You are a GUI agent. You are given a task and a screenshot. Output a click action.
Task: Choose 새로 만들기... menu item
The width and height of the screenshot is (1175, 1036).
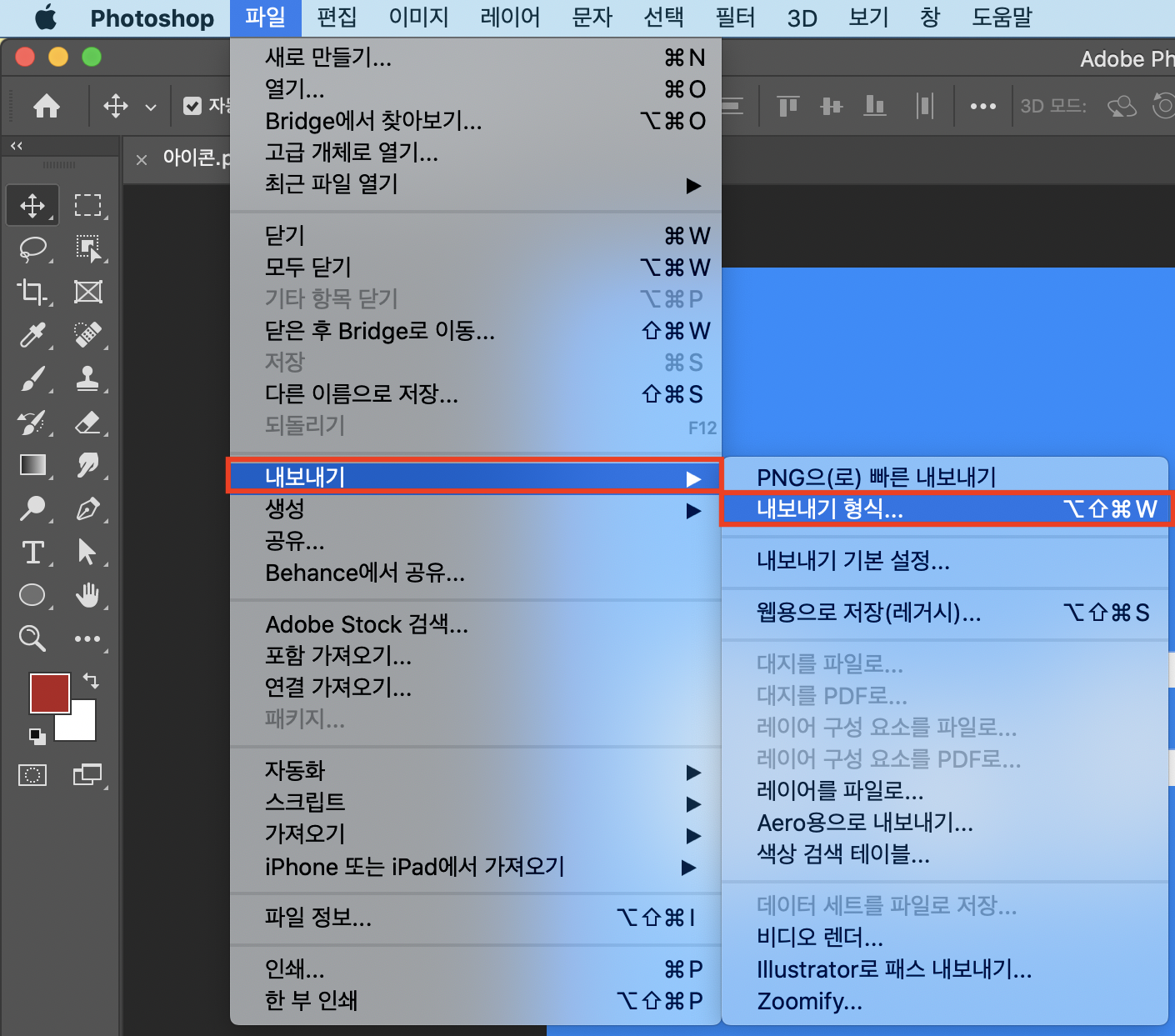(x=475, y=58)
